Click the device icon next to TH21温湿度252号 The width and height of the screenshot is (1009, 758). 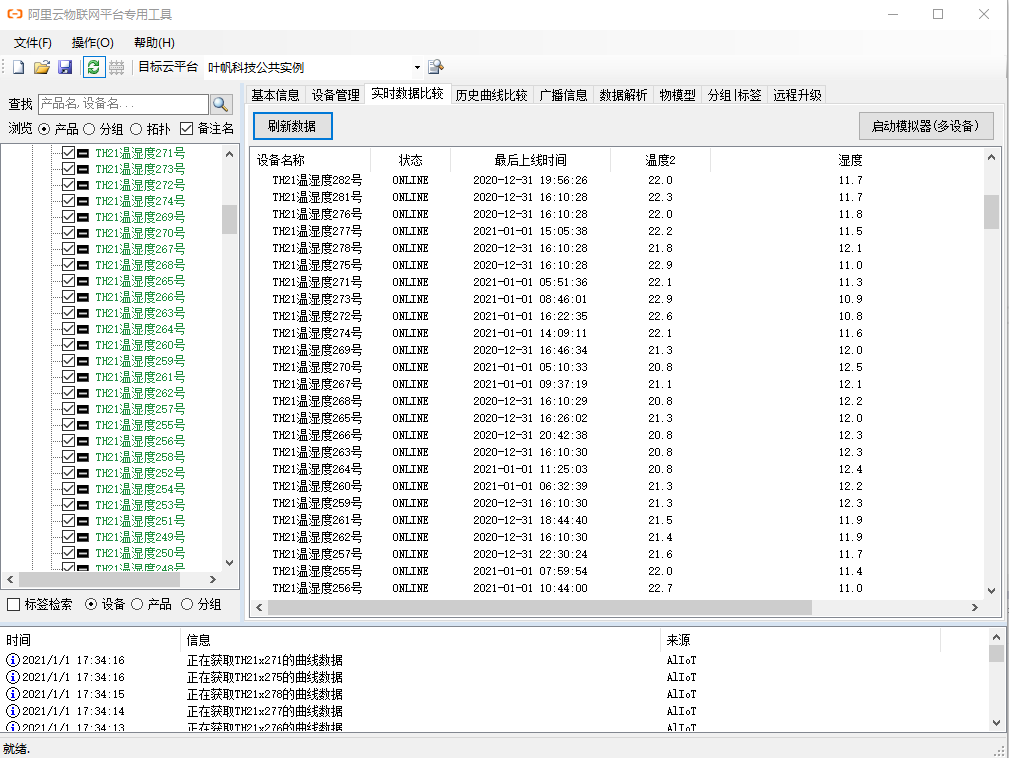83,473
